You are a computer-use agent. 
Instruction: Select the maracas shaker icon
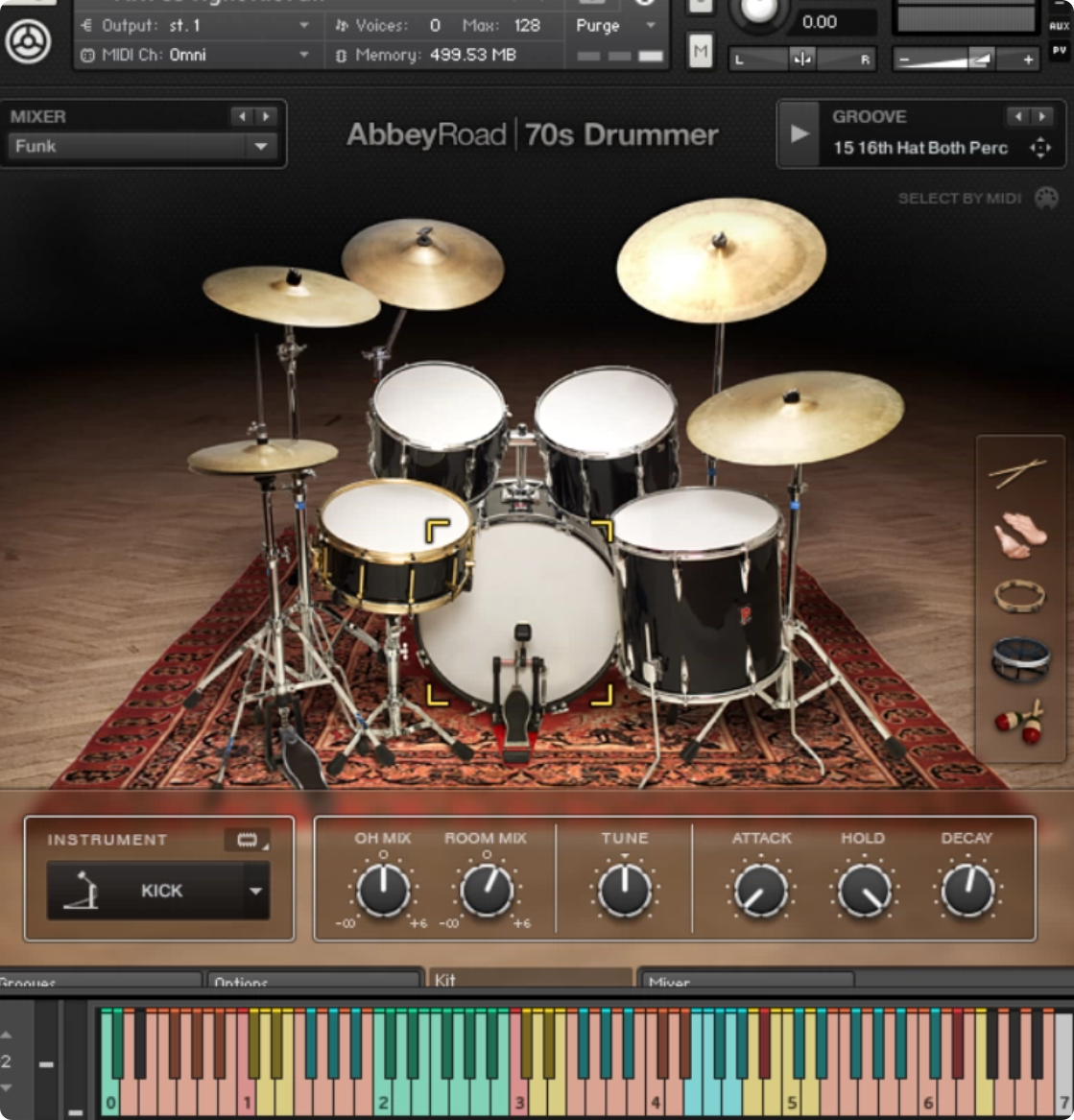click(1019, 722)
